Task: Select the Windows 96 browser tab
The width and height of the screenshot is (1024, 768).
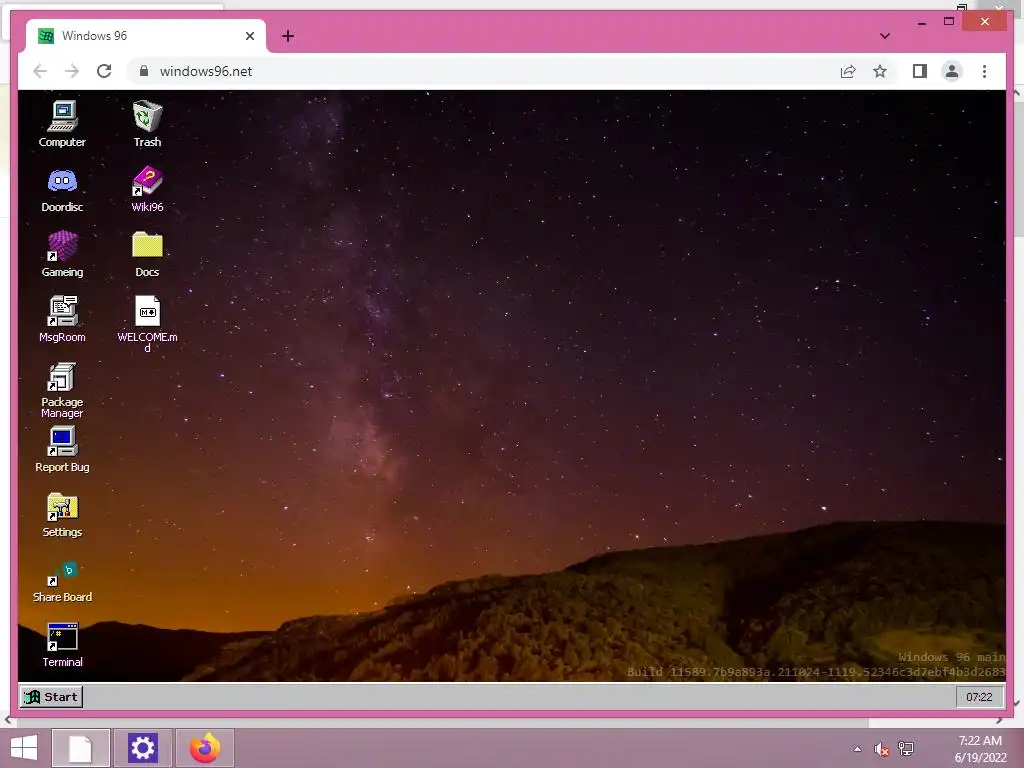Action: coord(146,36)
